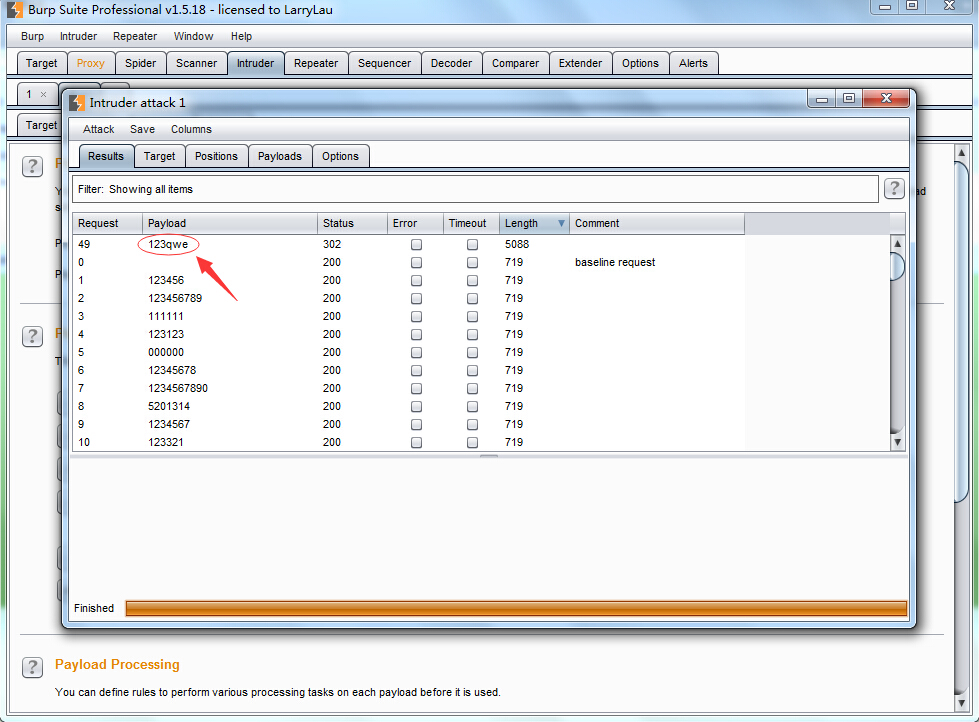
Task: Open the Sequencer tab
Action: [385, 63]
